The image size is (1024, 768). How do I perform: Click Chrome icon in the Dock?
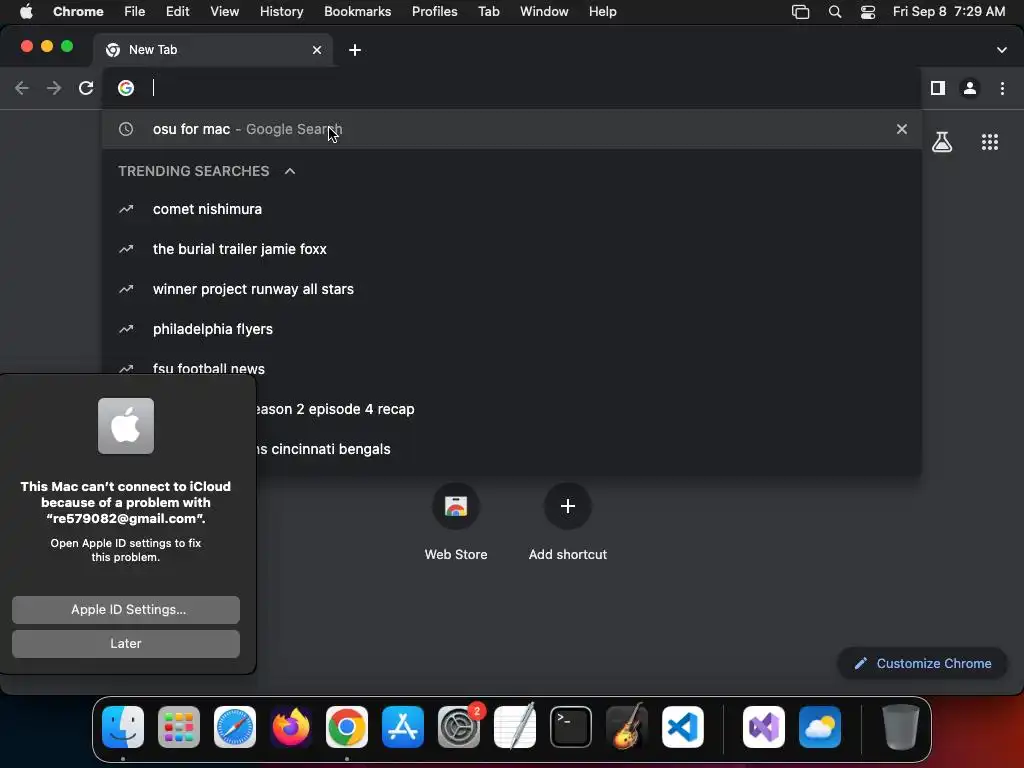point(347,727)
